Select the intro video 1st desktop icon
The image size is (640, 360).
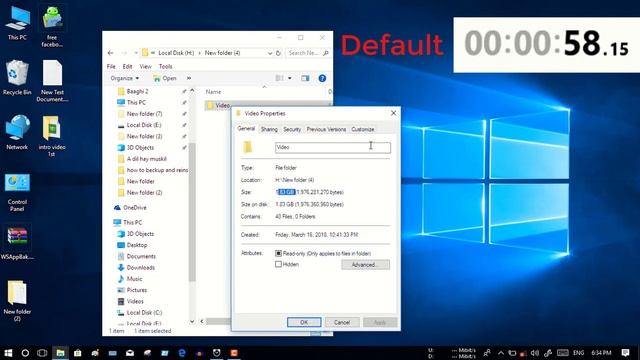tap(52, 136)
